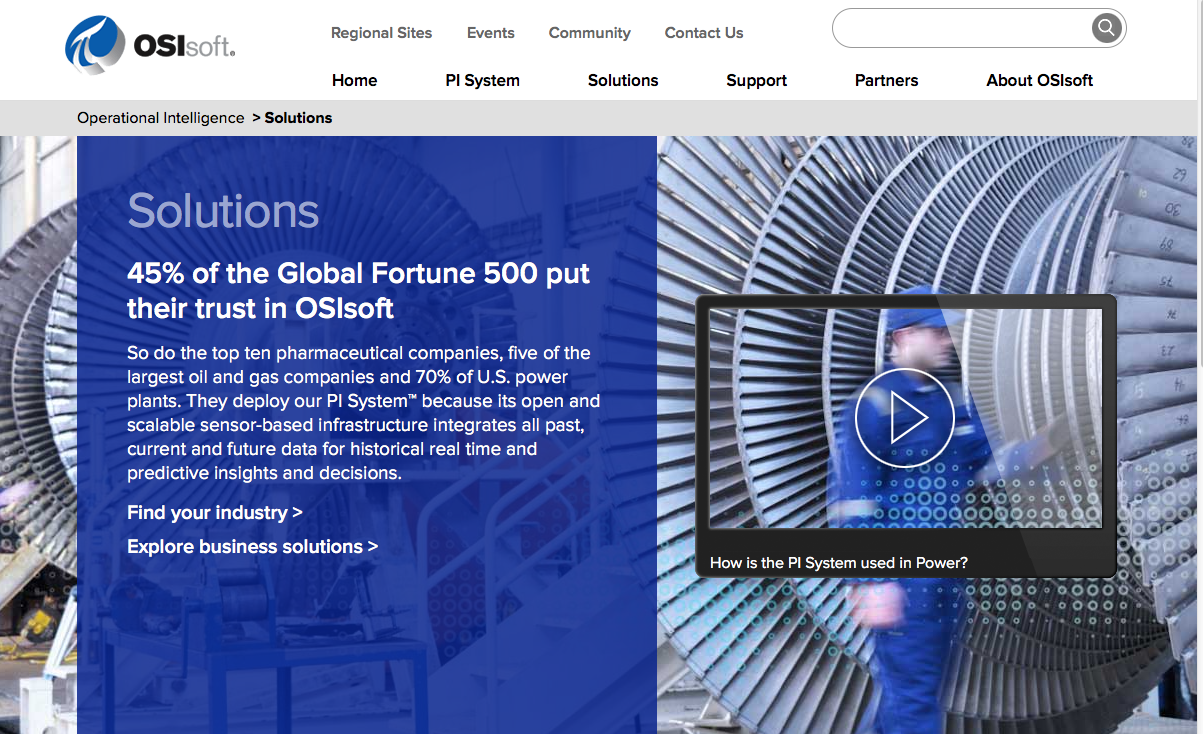1203x734 pixels.
Task: Open the PI System menu
Action: pos(483,80)
